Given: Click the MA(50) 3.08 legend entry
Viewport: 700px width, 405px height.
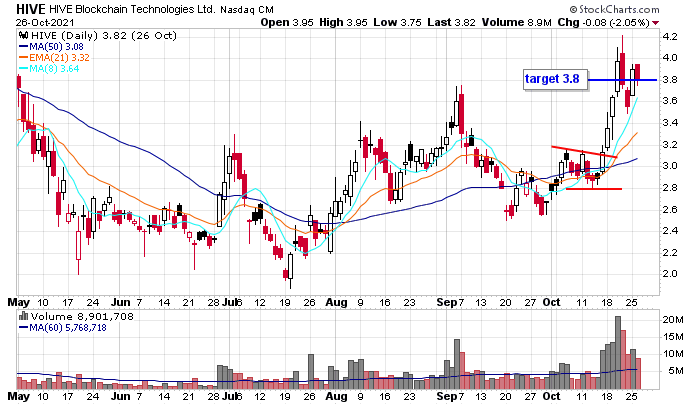Looking at the screenshot, I should click(x=52, y=46).
